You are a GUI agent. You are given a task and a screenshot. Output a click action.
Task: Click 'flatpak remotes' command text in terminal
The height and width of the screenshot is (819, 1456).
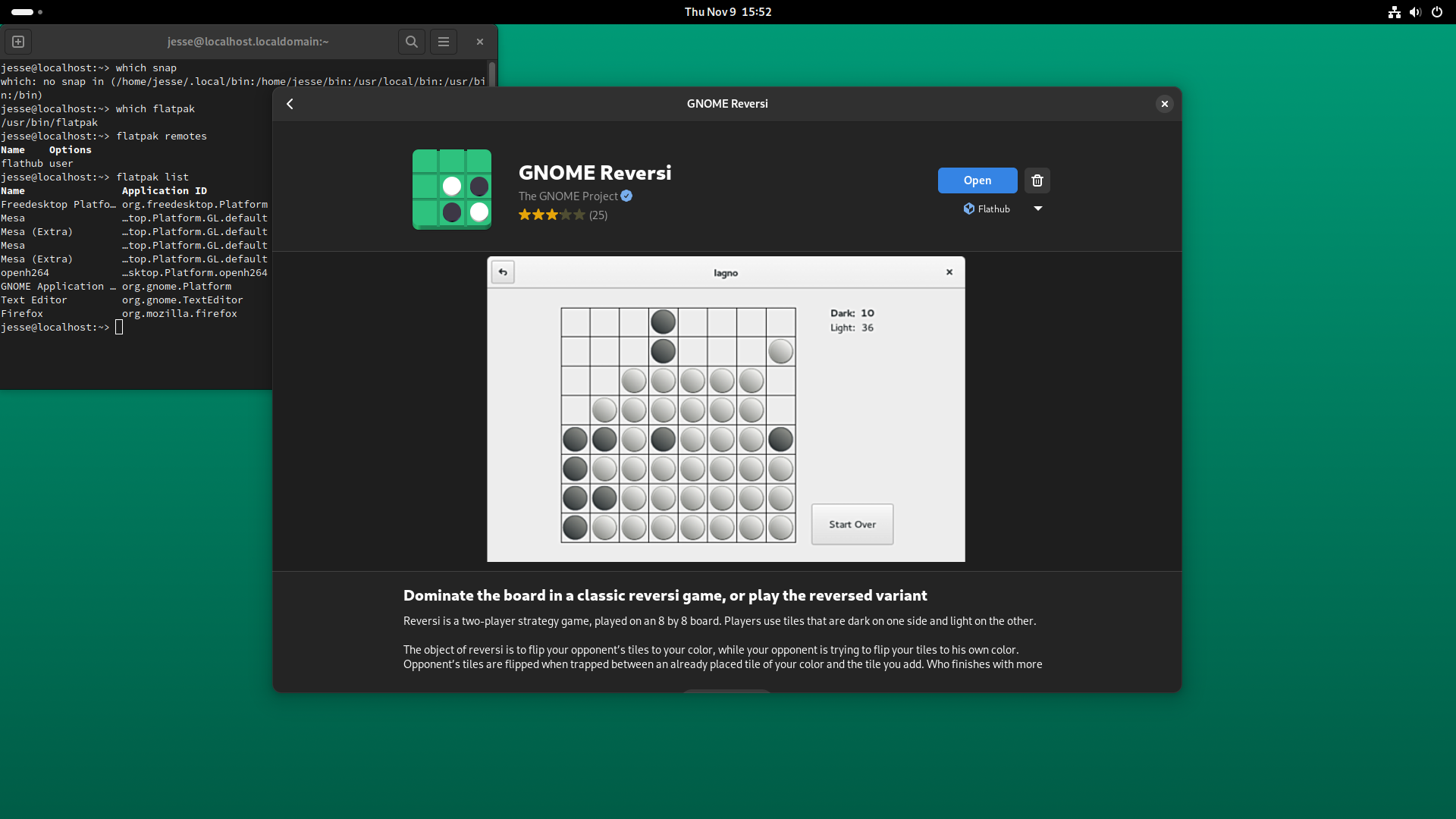(162, 136)
